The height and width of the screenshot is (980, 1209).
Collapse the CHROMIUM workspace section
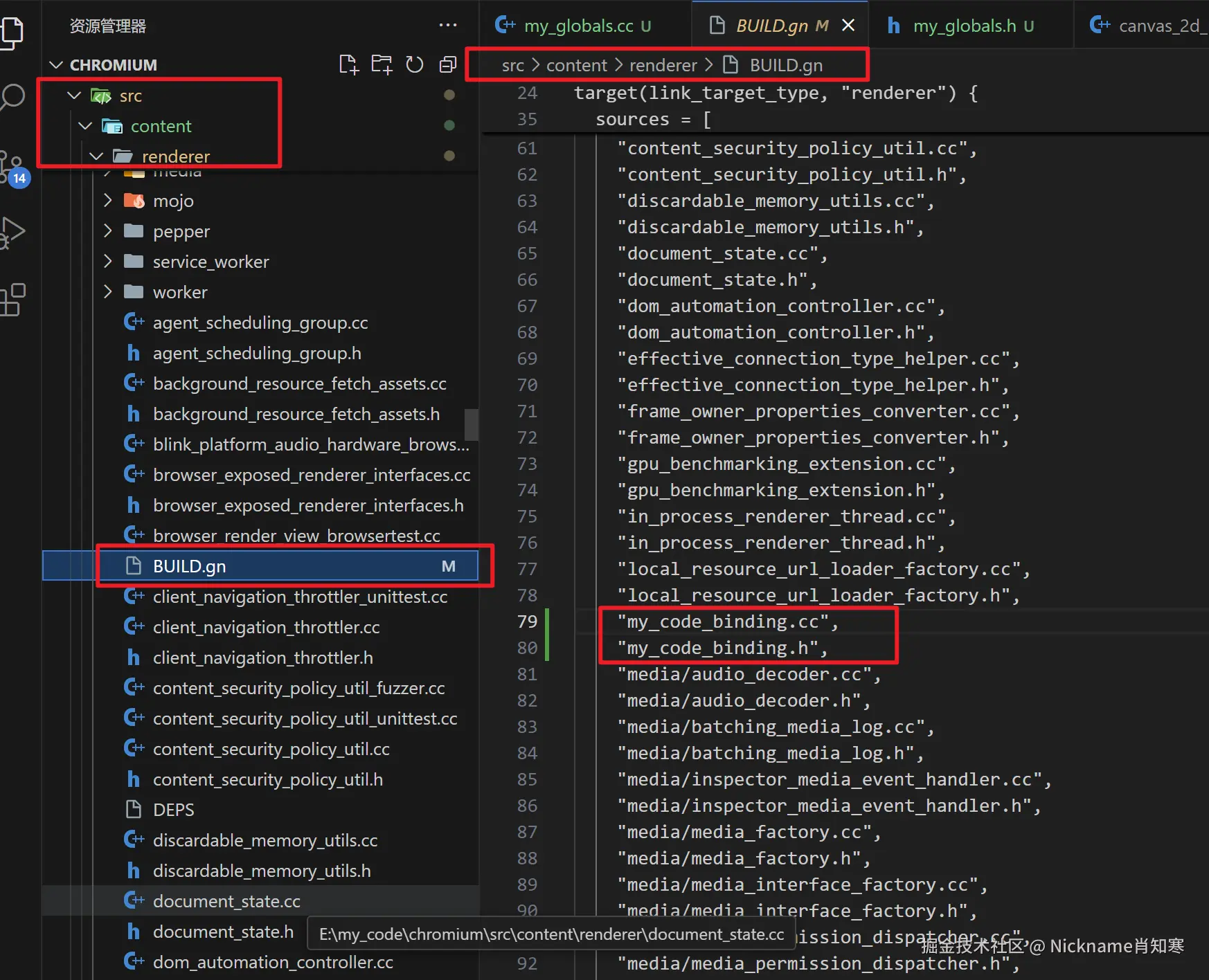pyautogui.click(x=57, y=65)
